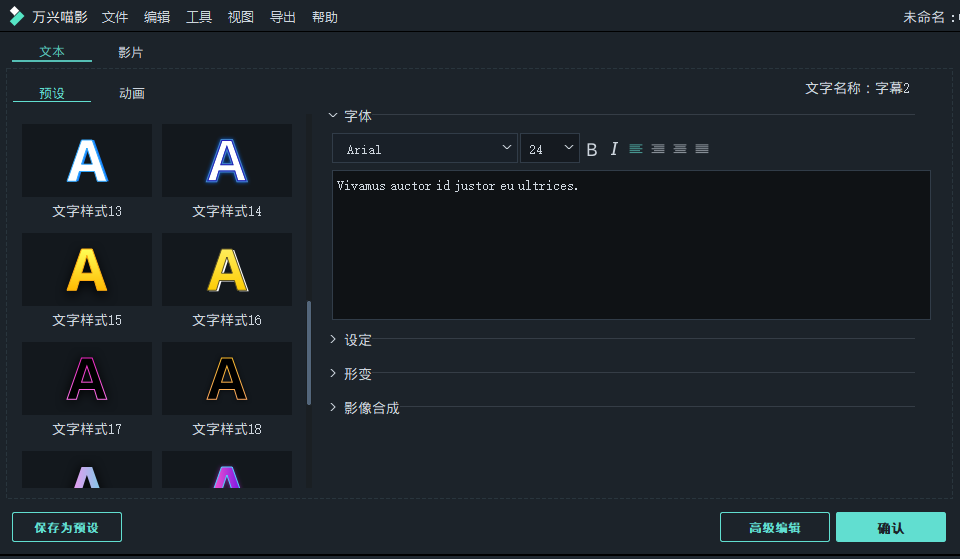Select the 文字样式15 preset thumbnail

click(87, 270)
